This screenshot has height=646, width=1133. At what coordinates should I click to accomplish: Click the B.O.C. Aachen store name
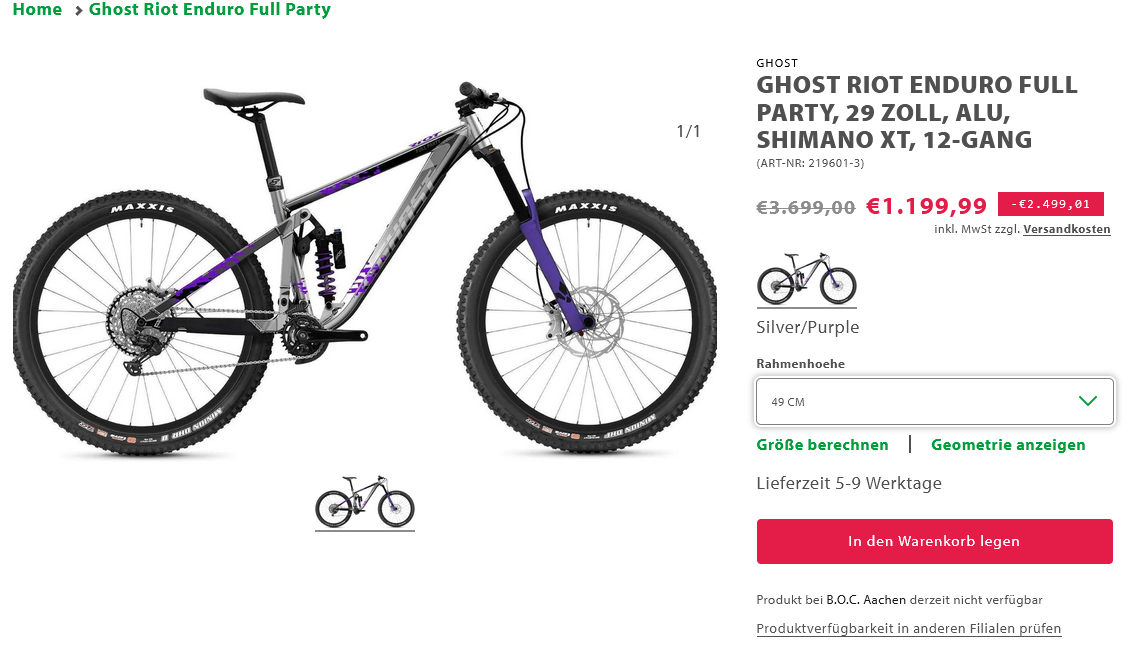coord(865,600)
